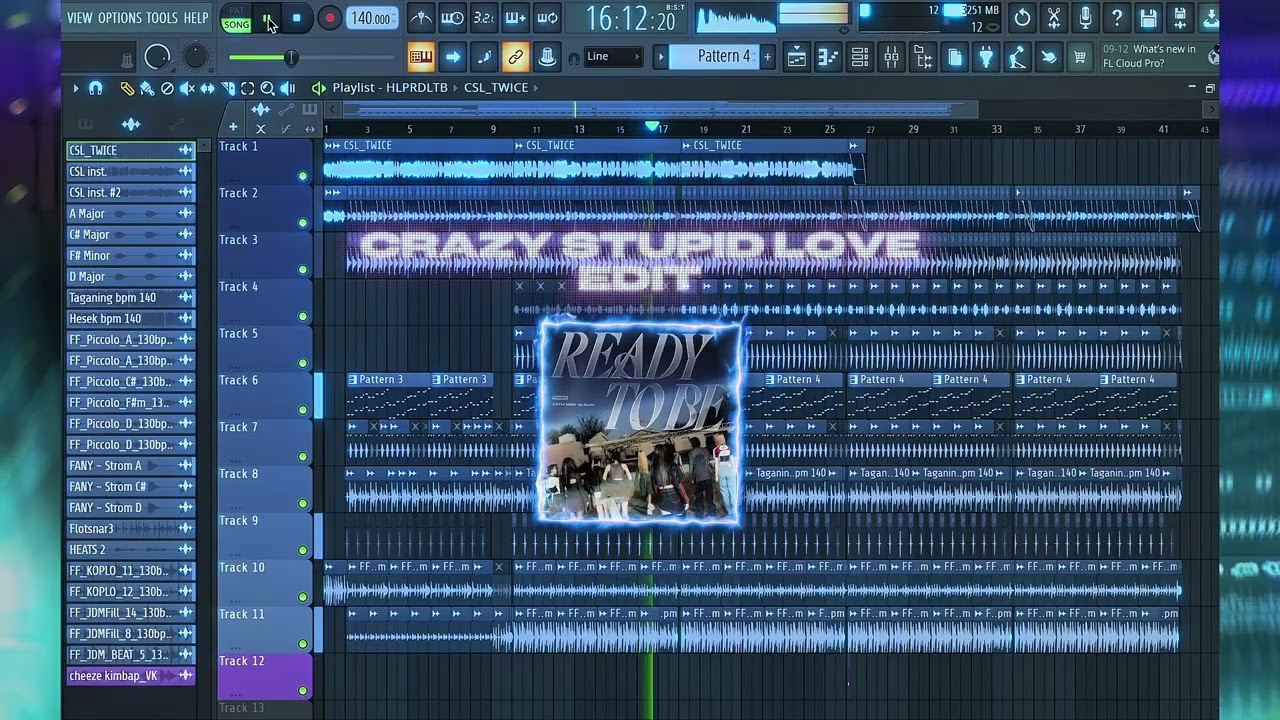Viewport: 1280px width, 720px height.
Task: Open first Pattern 3 clip menu on Track 6
Action: (x=353, y=380)
